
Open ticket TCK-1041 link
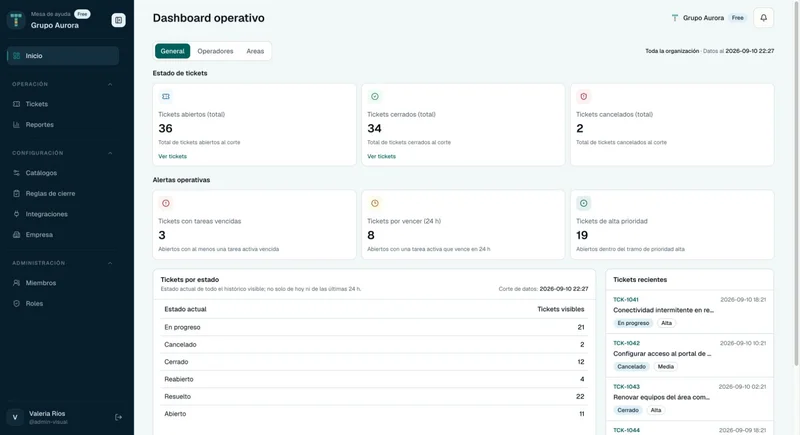(626, 300)
